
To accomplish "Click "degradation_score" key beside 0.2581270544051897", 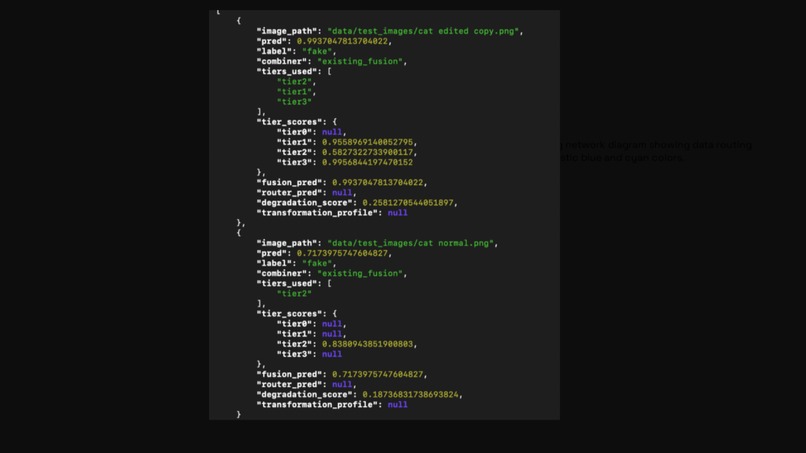I will tap(305, 203).
